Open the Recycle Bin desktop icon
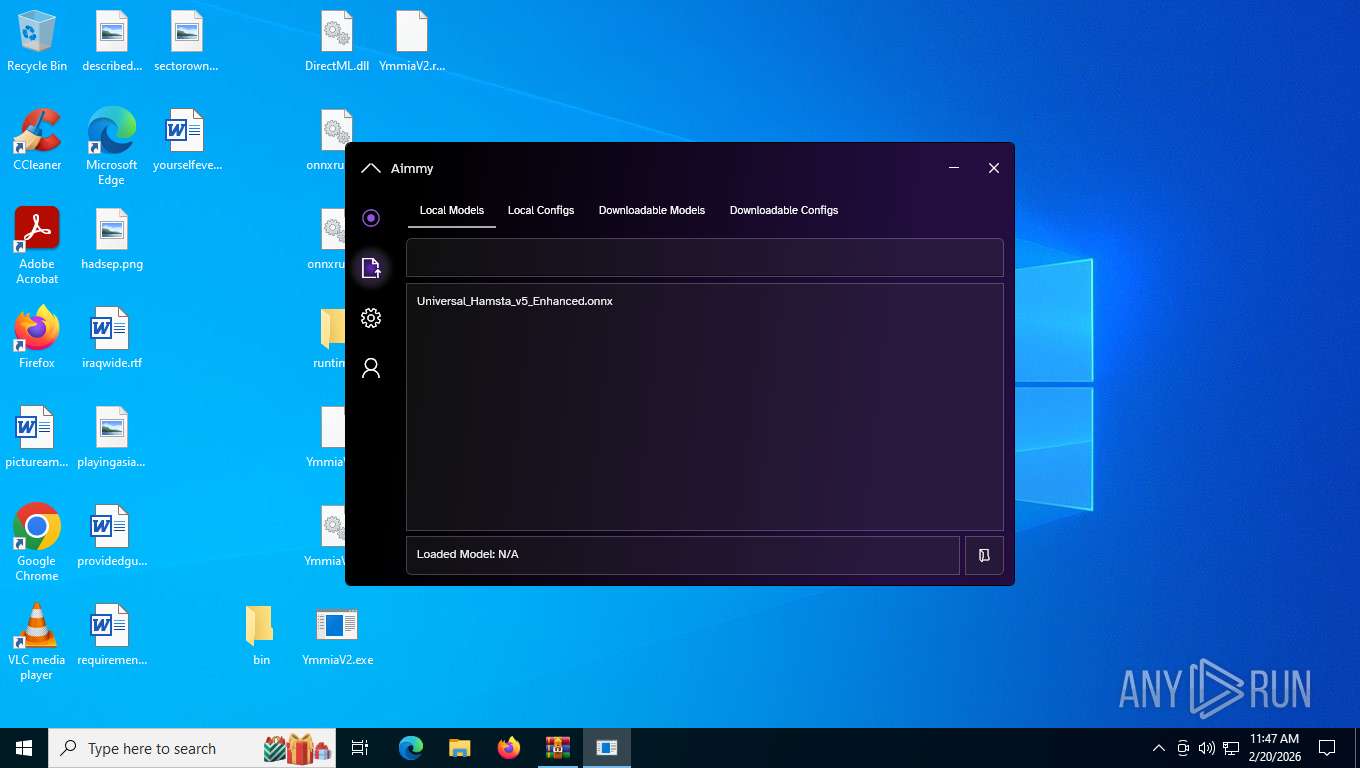Image resolution: width=1360 pixels, height=768 pixels. 37,41
